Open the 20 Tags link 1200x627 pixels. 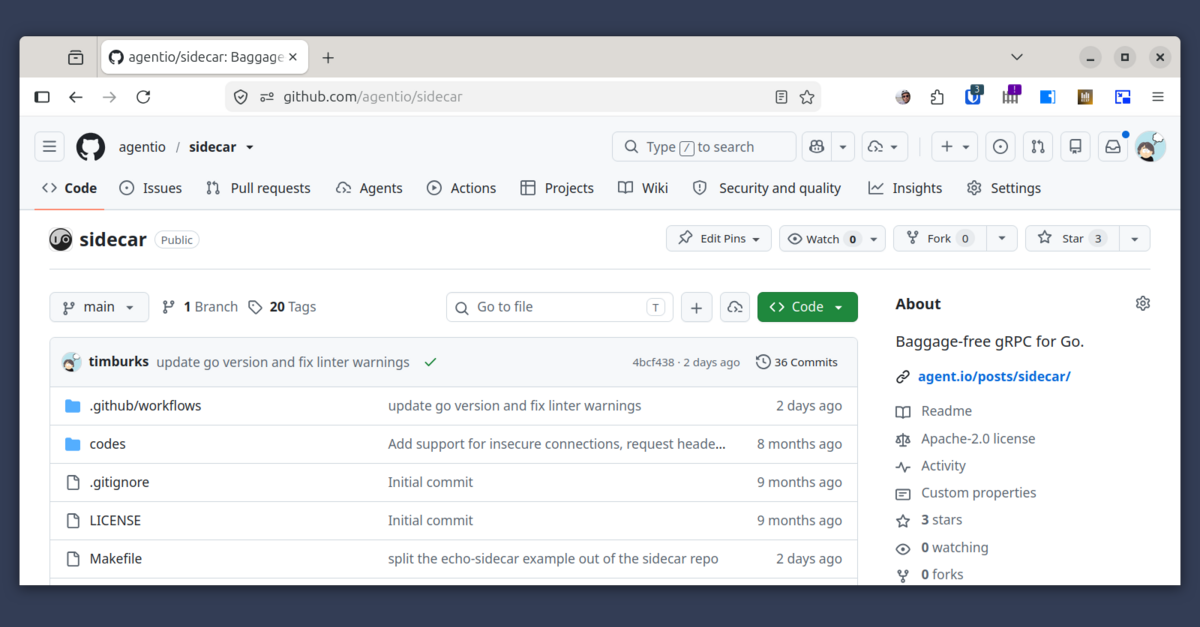[282, 307]
